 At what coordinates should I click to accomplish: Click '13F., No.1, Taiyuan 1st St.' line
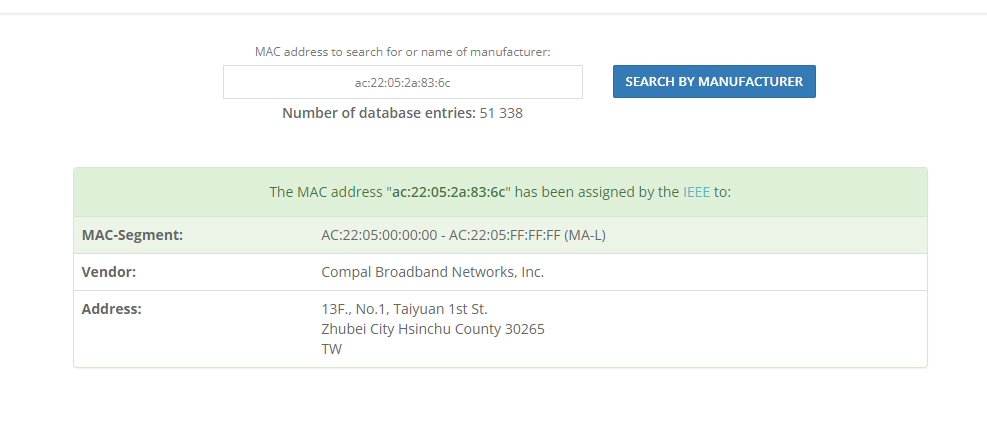[x=404, y=309]
